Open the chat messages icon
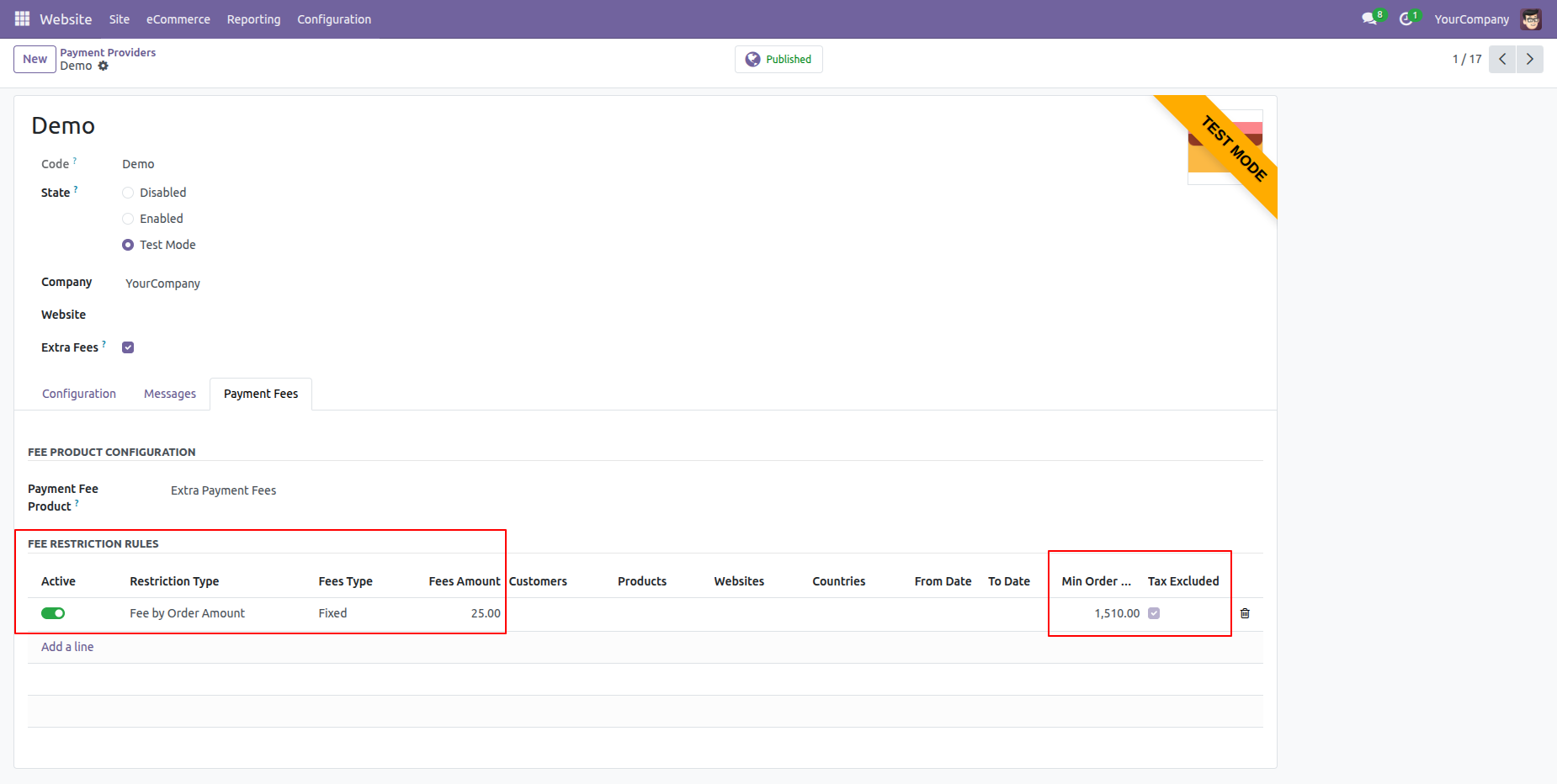1557x784 pixels. 1369,19
